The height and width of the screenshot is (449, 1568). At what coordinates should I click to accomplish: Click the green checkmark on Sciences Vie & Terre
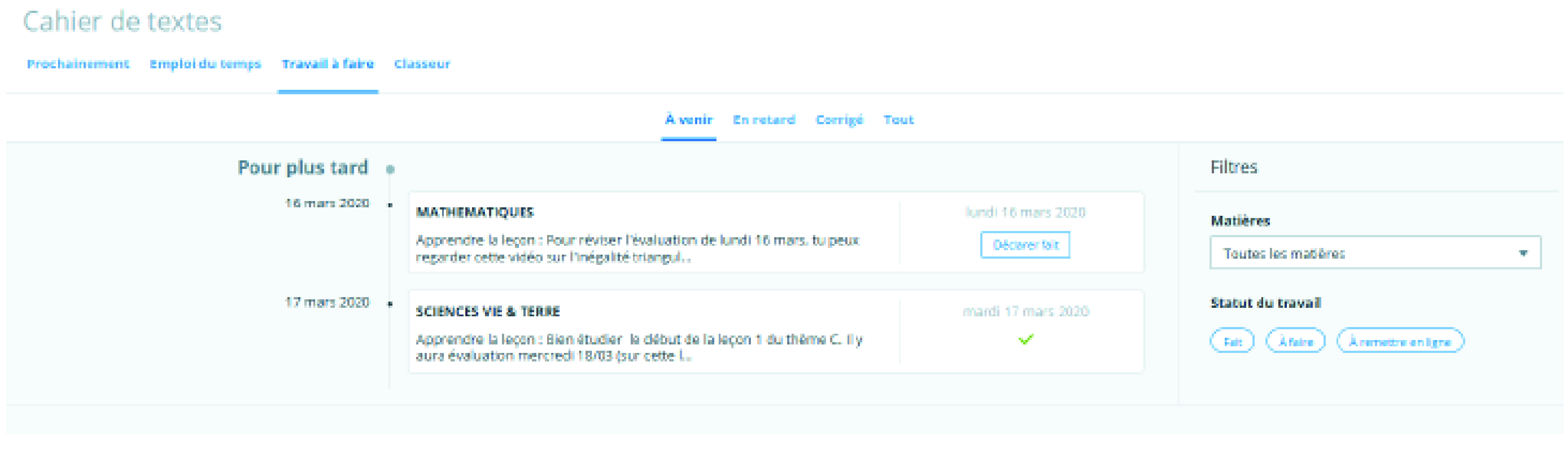click(1025, 340)
